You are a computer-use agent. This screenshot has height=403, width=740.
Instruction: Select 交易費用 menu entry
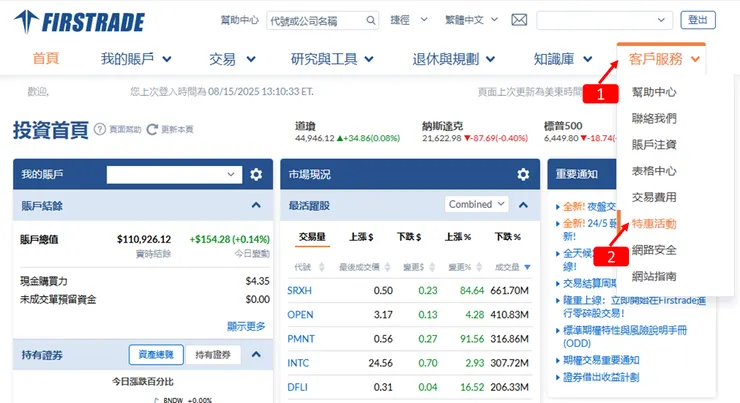pos(654,197)
